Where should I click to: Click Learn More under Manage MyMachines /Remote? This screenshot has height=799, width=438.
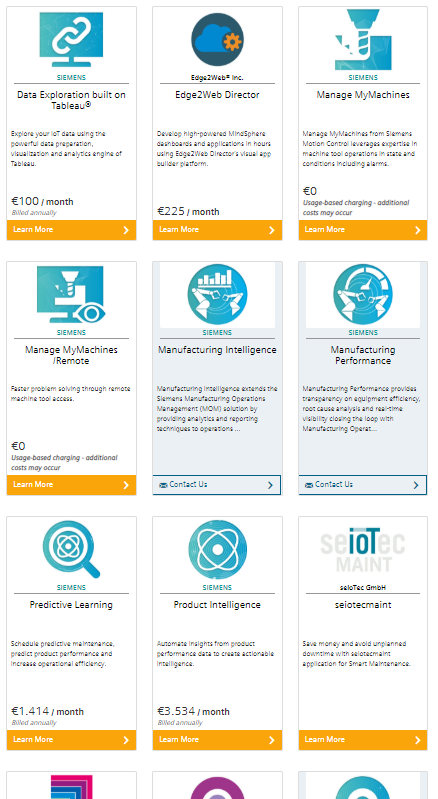click(71, 485)
